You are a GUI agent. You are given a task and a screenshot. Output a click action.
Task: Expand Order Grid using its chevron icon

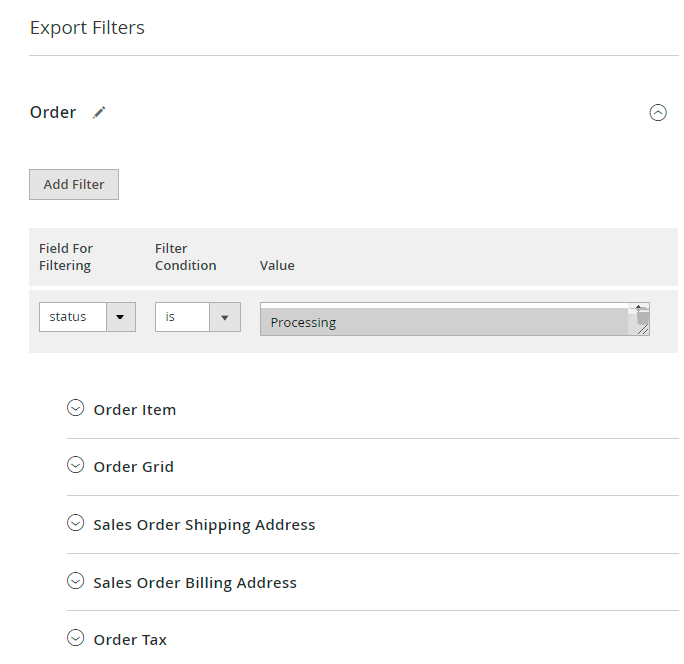(x=75, y=465)
